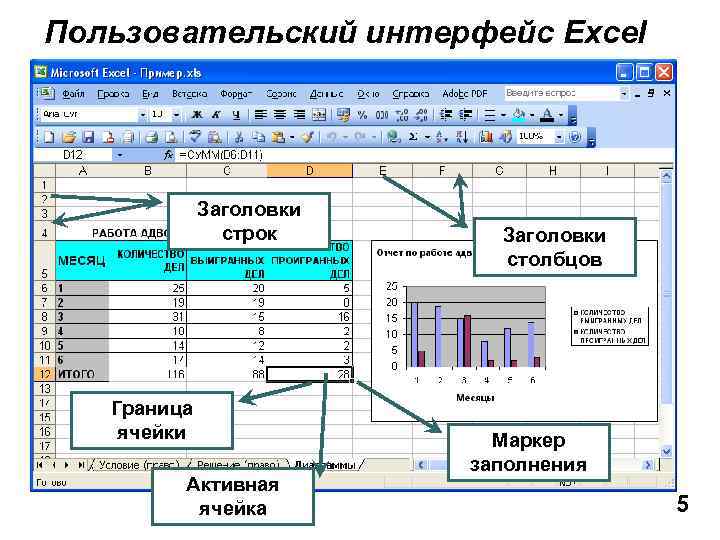Pick the Fill Color paint bucket swatch
The height and width of the screenshot is (540, 720).
click(519, 115)
